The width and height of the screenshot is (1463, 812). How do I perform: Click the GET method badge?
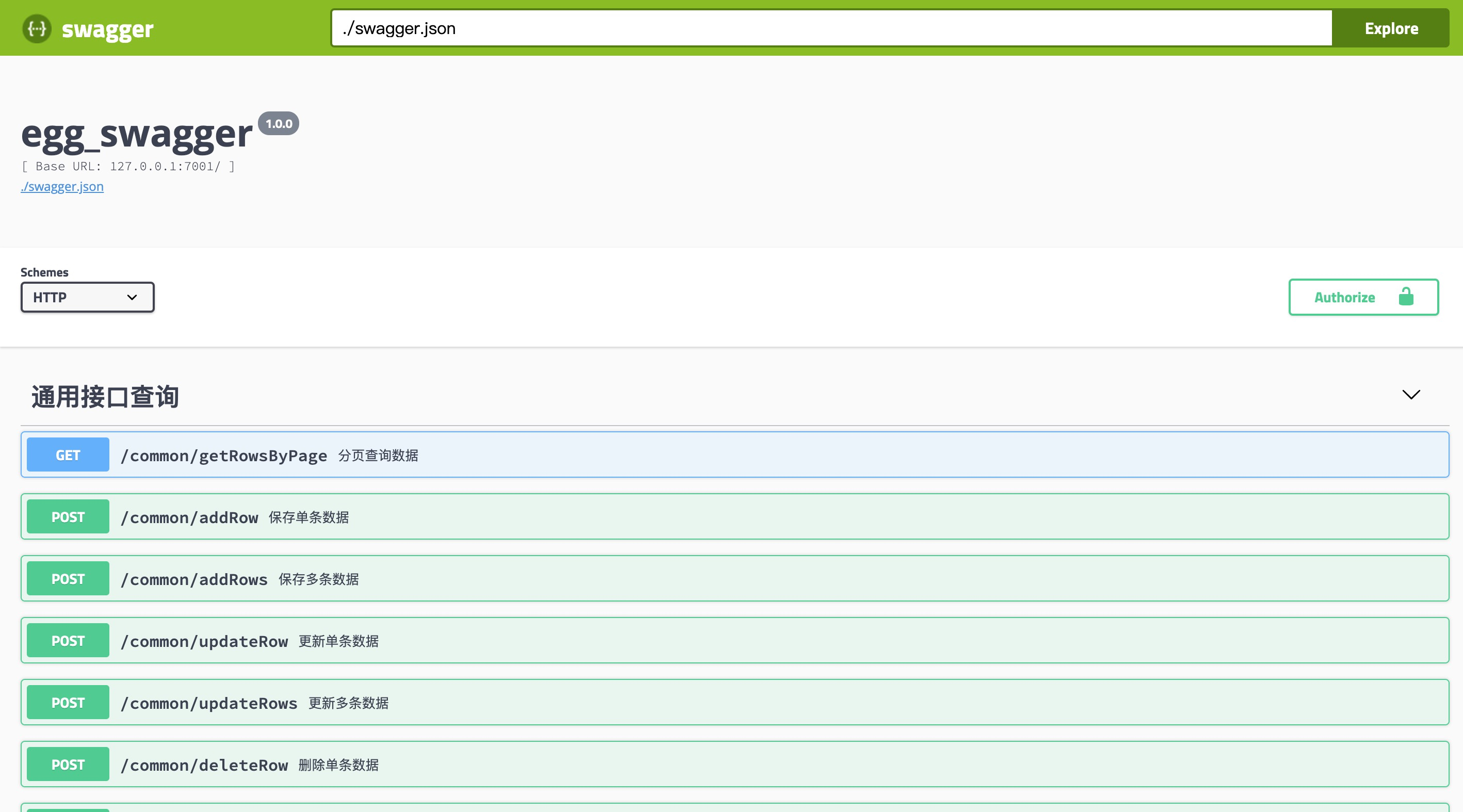tap(68, 455)
